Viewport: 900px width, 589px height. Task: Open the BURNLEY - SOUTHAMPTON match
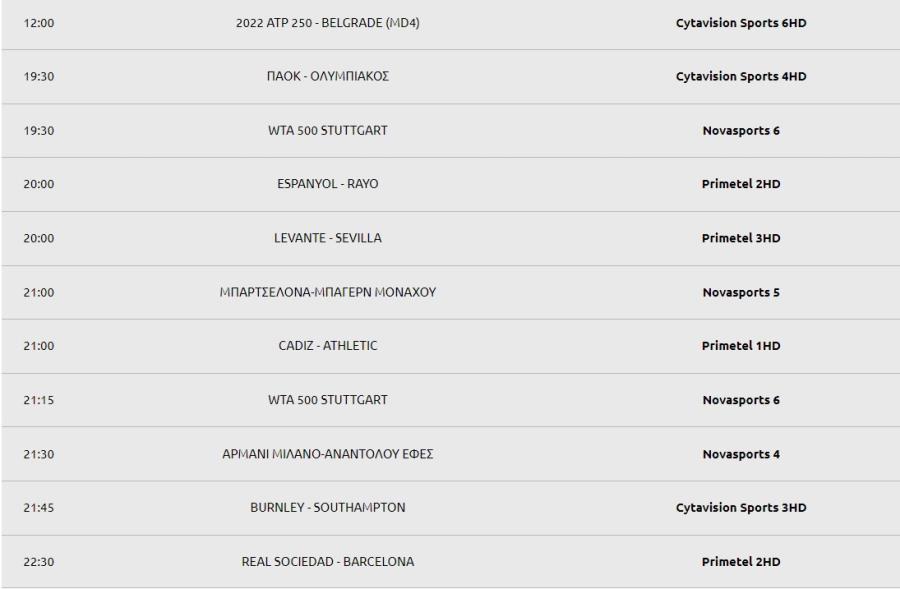(328, 507)
